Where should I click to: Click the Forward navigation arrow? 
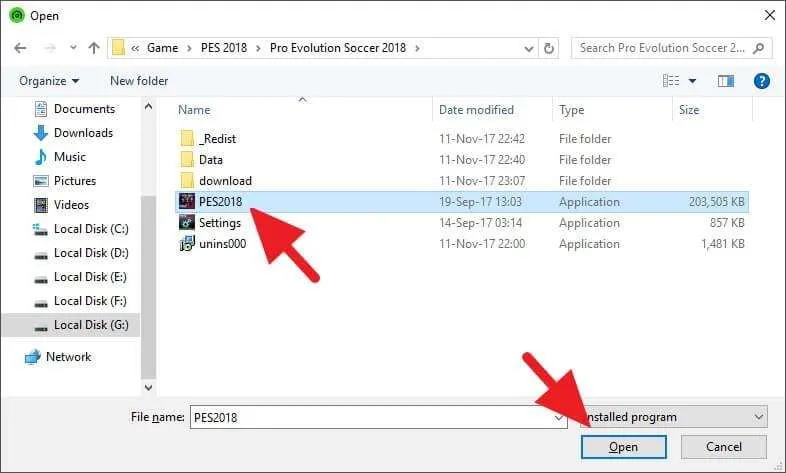tap(50, 48)
